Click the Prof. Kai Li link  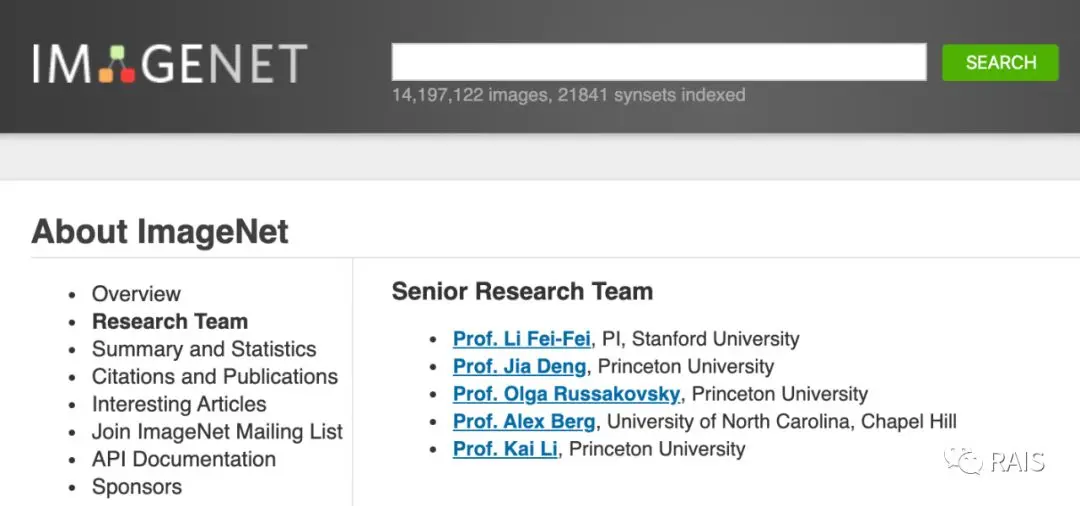pyautogui.click(x=505, y=449)
